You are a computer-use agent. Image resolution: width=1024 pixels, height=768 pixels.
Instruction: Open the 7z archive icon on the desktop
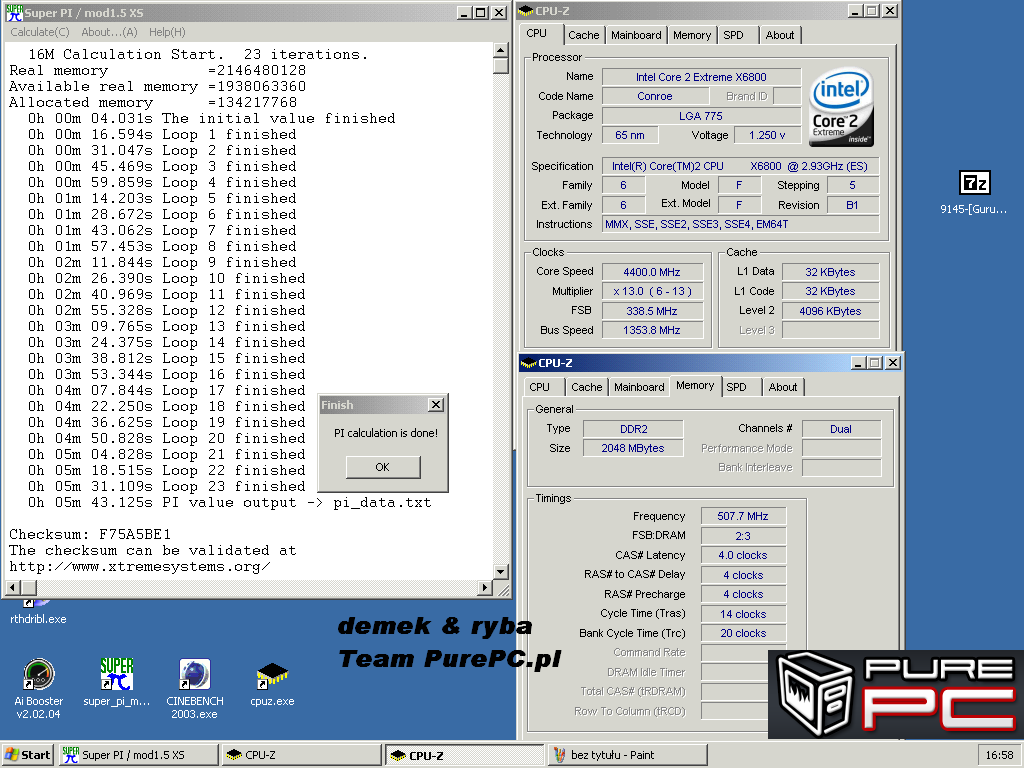tap(974, 183)
